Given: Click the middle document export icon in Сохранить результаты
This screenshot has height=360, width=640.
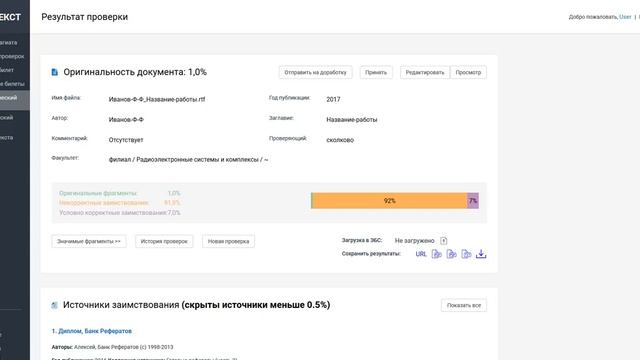Looking at the screenshot, I should pyautogui.click(x=451, y=254).
